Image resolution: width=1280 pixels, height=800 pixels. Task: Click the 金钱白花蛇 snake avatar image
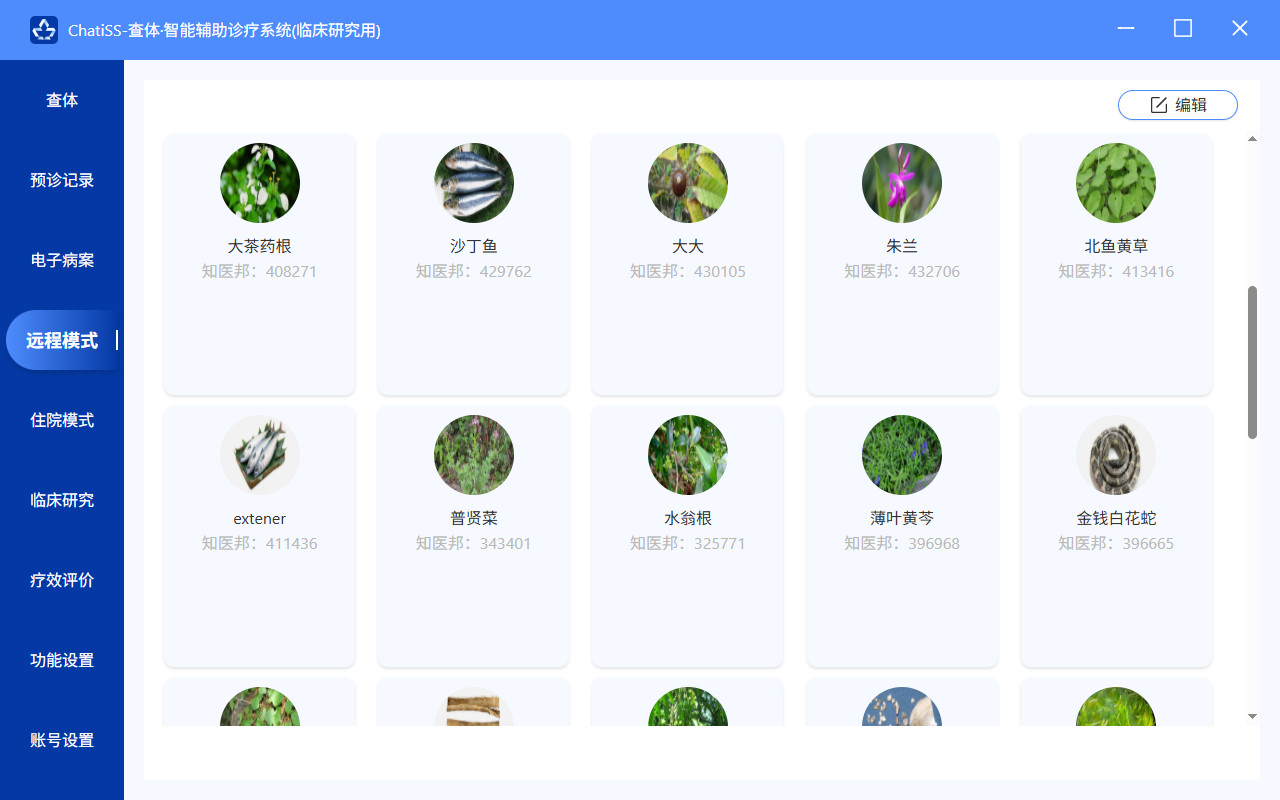click(x=1116, y=455)
